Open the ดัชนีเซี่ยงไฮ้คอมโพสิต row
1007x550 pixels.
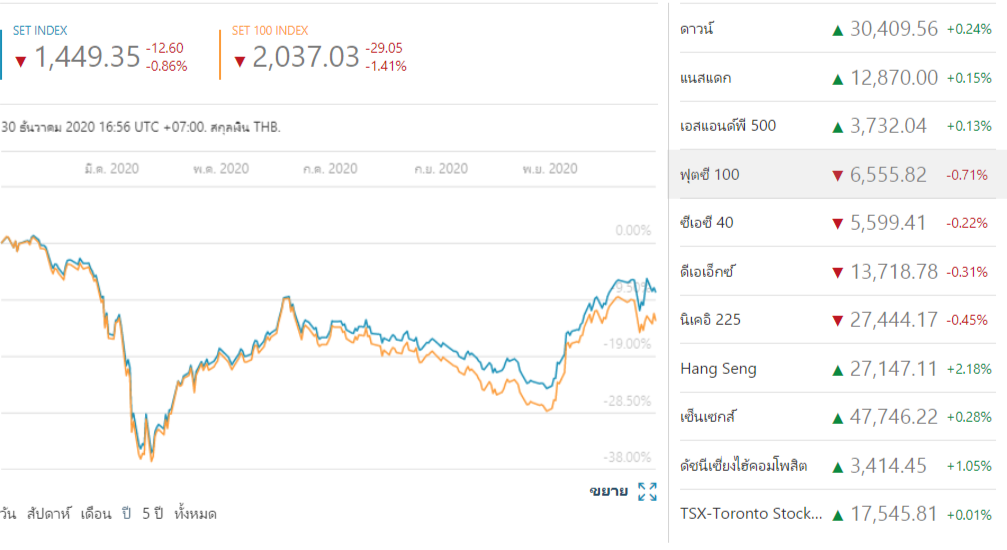[x=743, y=466]
